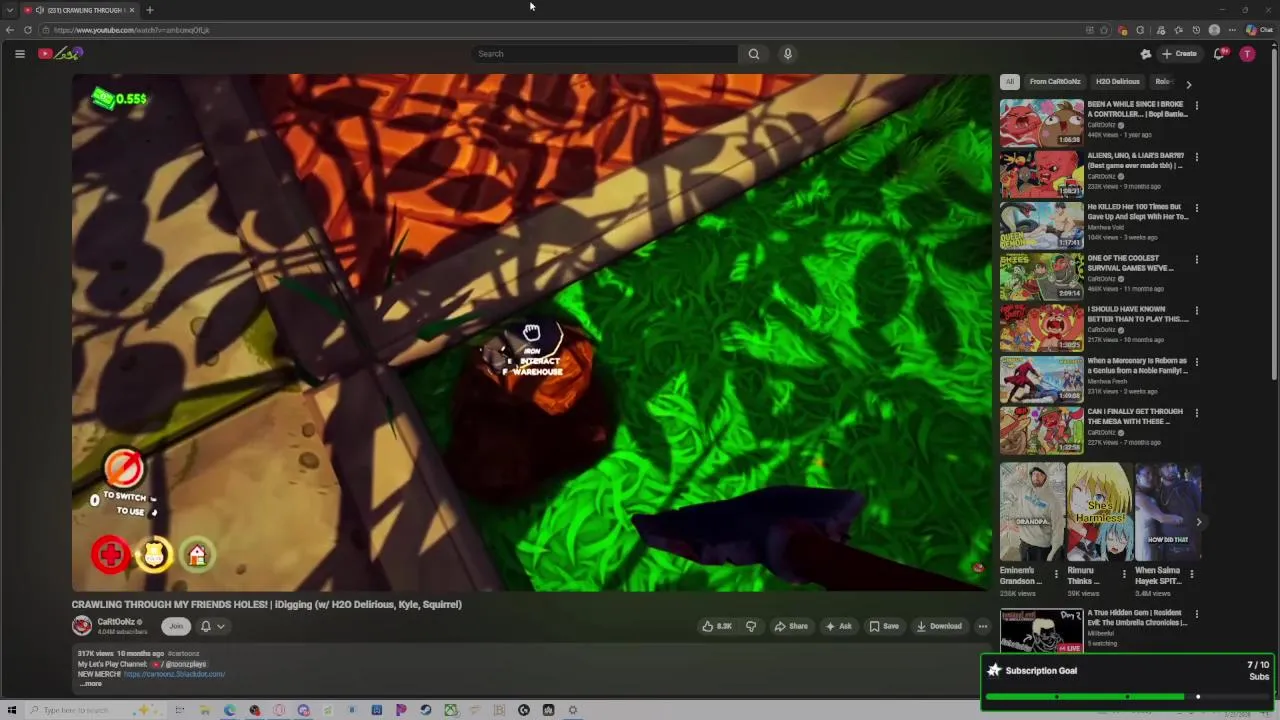Open options for He KILLED Her video
This screenshot has width=1280, height=720.
(x=1196, y=208)
